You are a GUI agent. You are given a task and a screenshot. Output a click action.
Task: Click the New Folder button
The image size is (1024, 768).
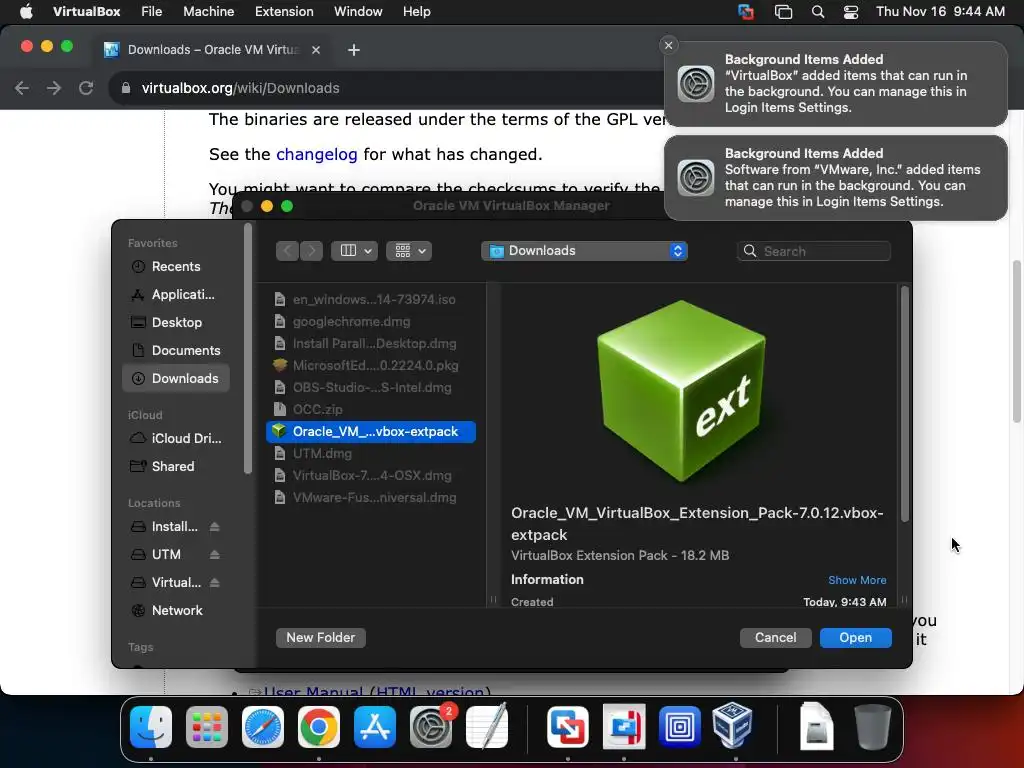[321, 637]
